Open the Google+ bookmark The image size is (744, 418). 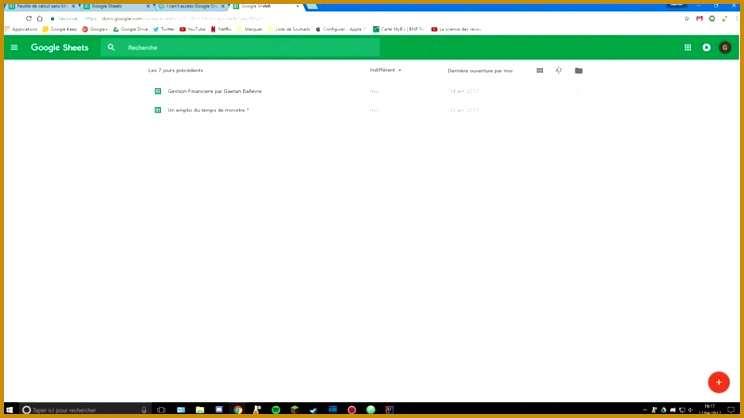click(x=95, y=29)
